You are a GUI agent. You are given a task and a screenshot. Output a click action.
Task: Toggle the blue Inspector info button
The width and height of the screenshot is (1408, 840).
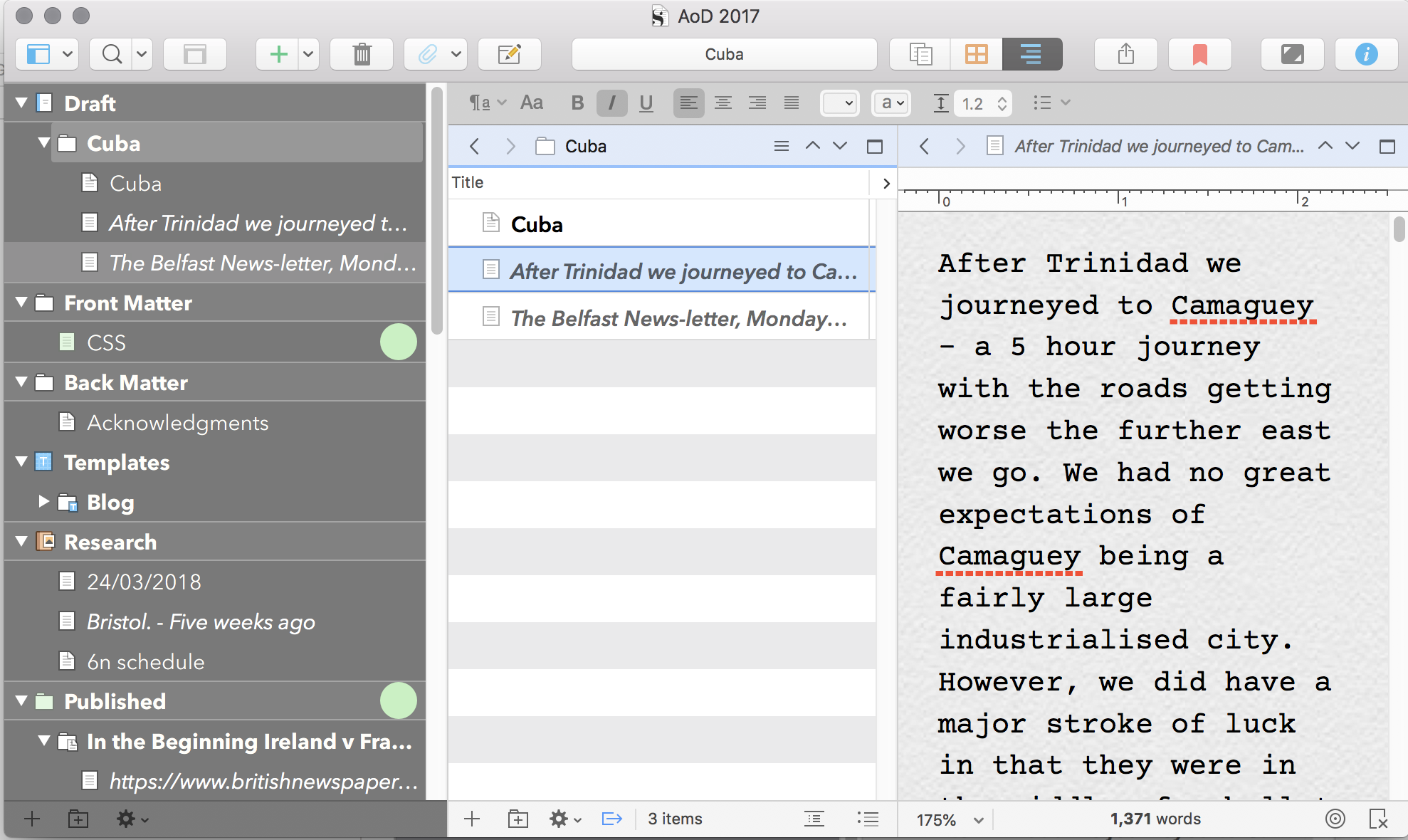[x=1366, y=54]
